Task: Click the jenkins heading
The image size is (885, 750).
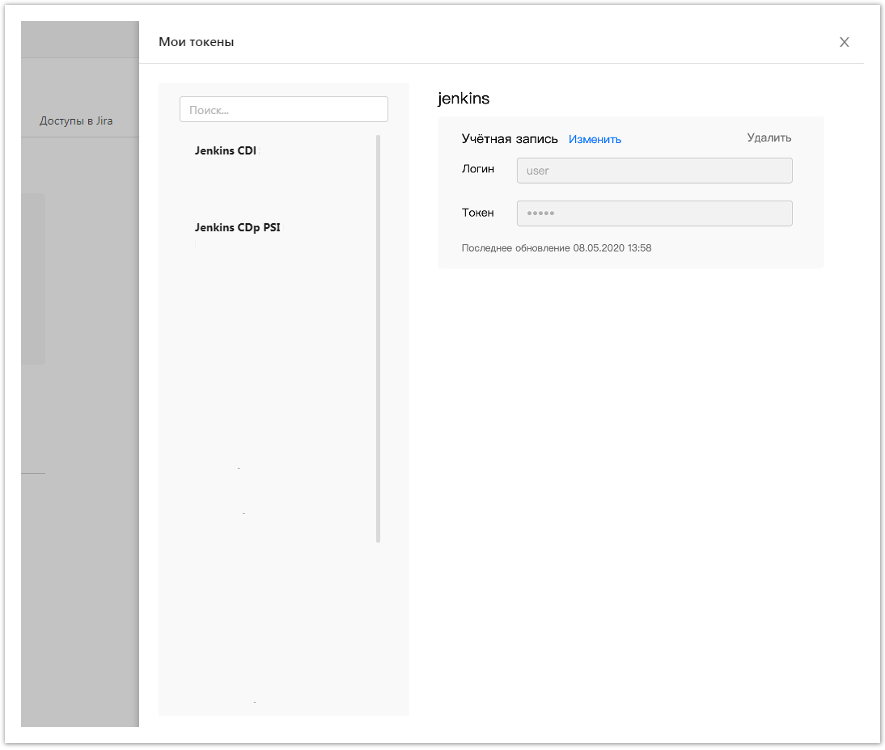Action: click(x=464, y=99)
